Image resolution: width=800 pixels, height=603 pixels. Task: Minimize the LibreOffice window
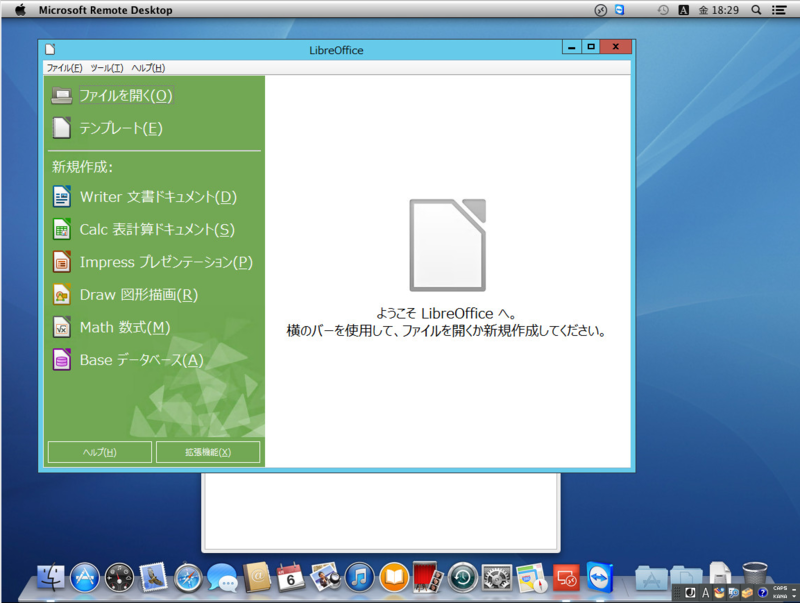572,47
